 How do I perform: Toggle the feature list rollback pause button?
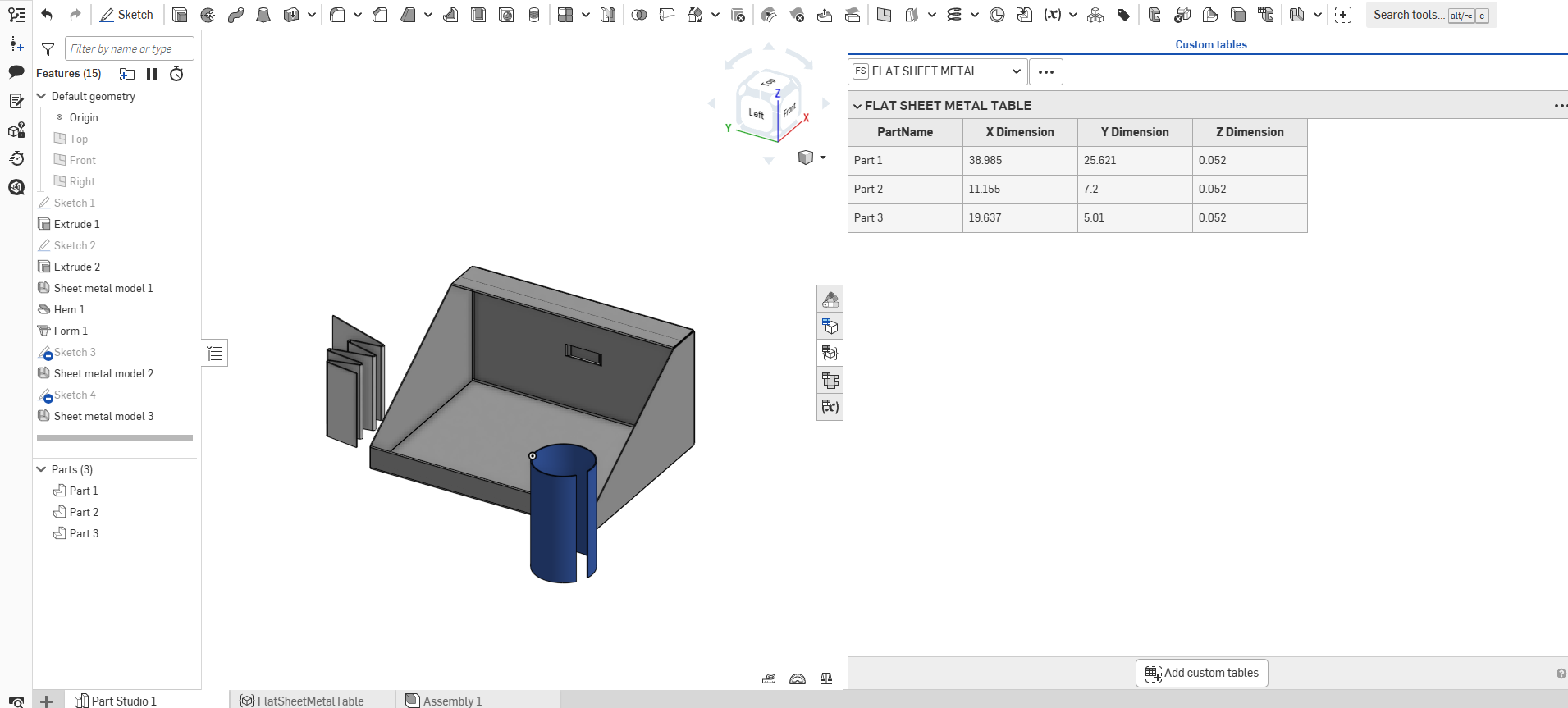pyautogui.click(x=152, y=74)
